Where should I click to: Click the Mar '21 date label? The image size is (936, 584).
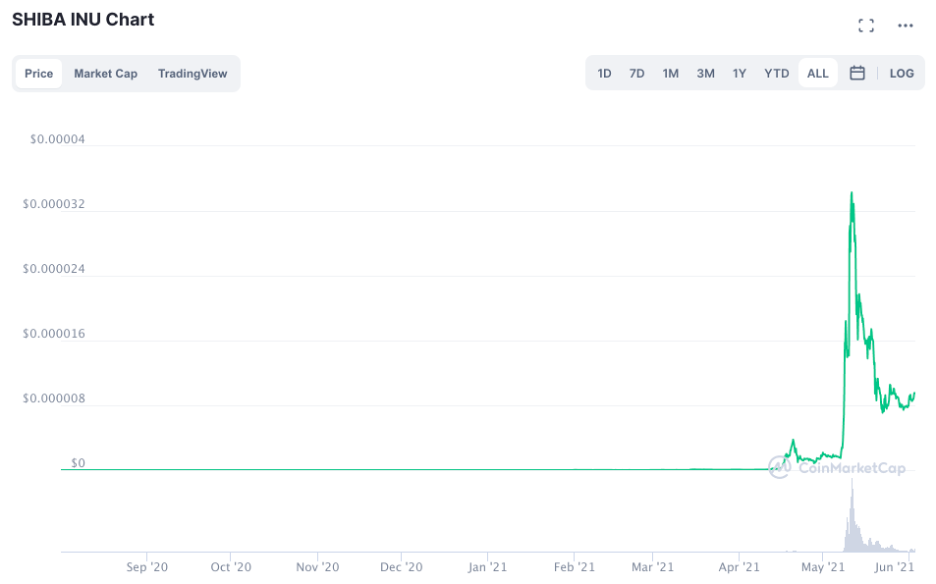coord(652,567)
